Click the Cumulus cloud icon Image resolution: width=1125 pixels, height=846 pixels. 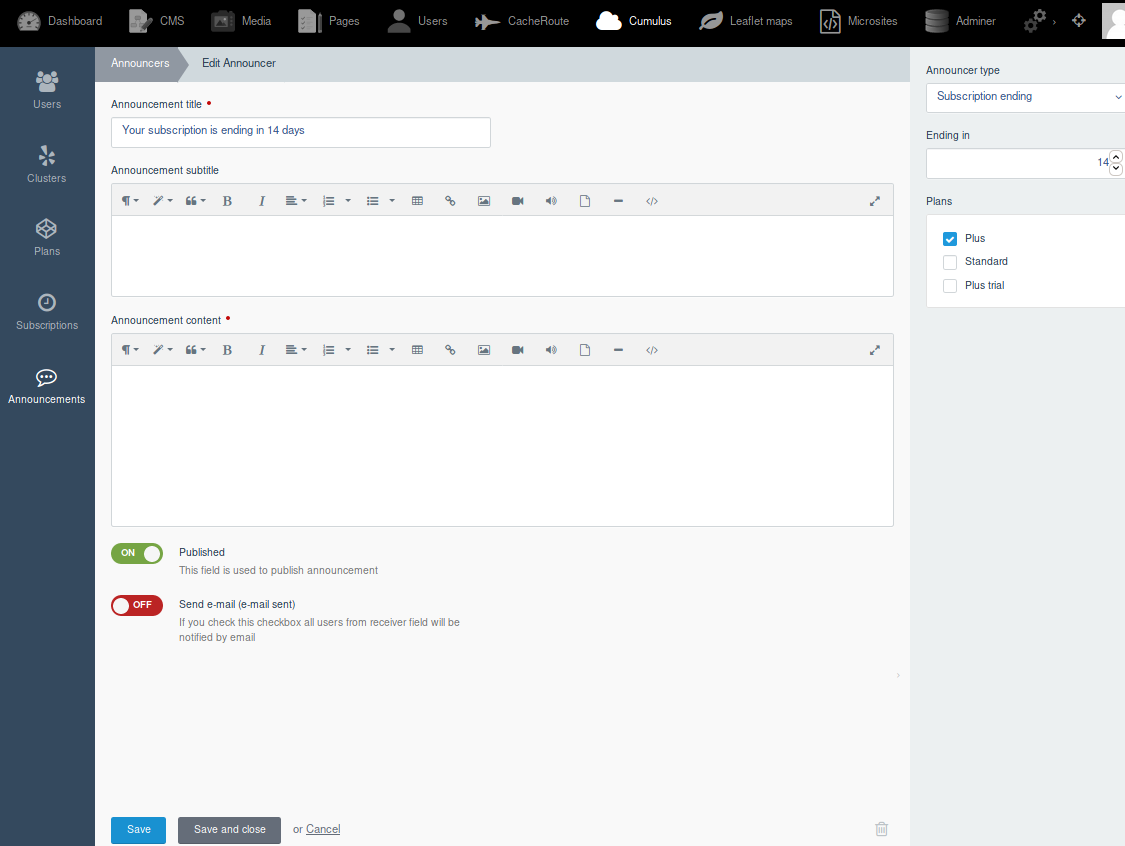tap(608, 21)
